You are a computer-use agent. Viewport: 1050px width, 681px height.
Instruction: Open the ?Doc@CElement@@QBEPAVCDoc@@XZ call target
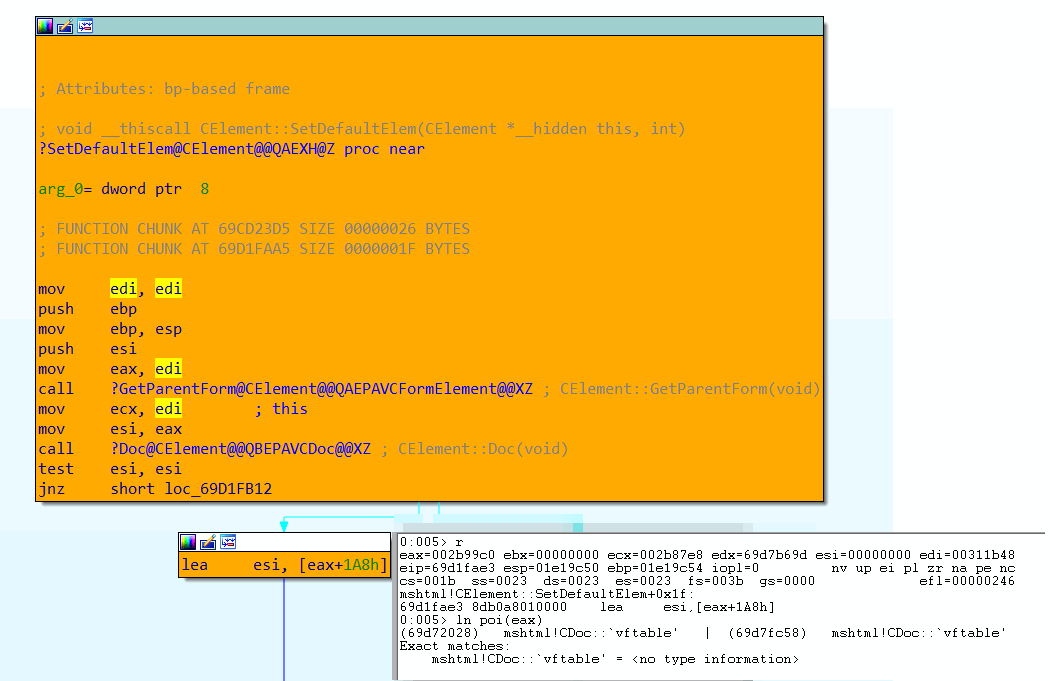point(240,449)
